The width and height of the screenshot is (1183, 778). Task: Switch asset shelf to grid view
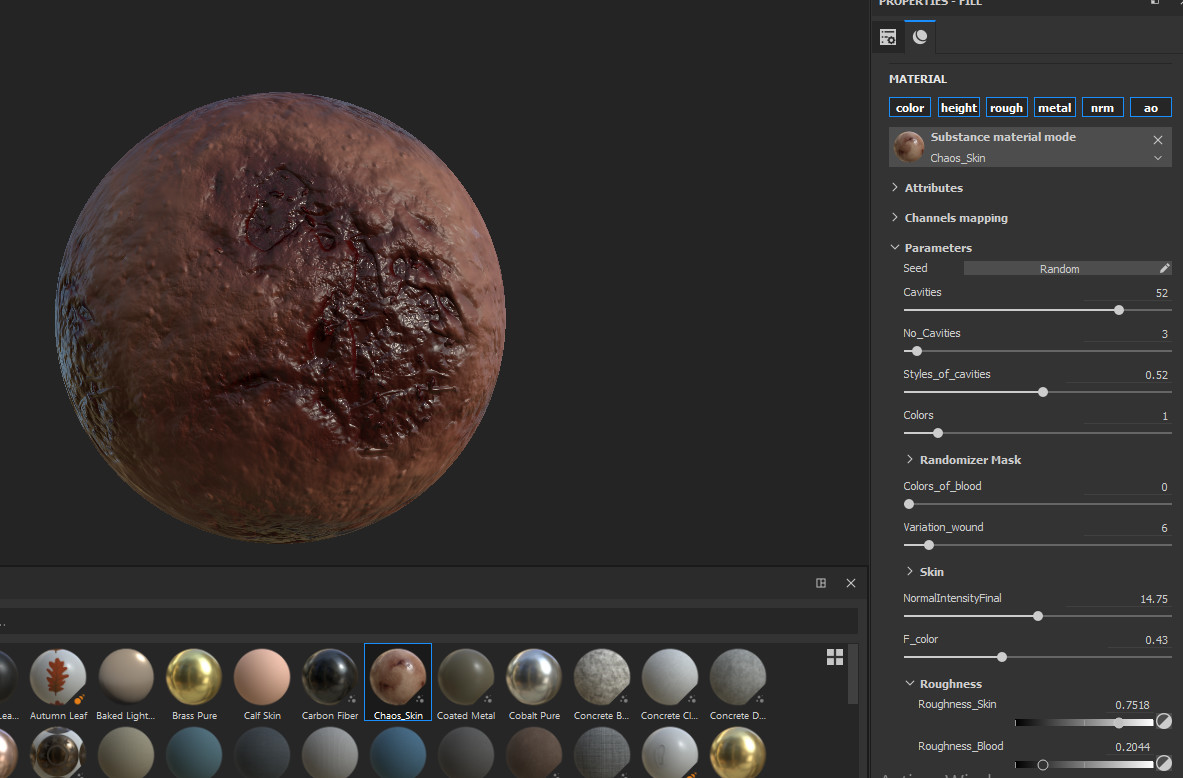pyautogui.click(x=834, y=656)
